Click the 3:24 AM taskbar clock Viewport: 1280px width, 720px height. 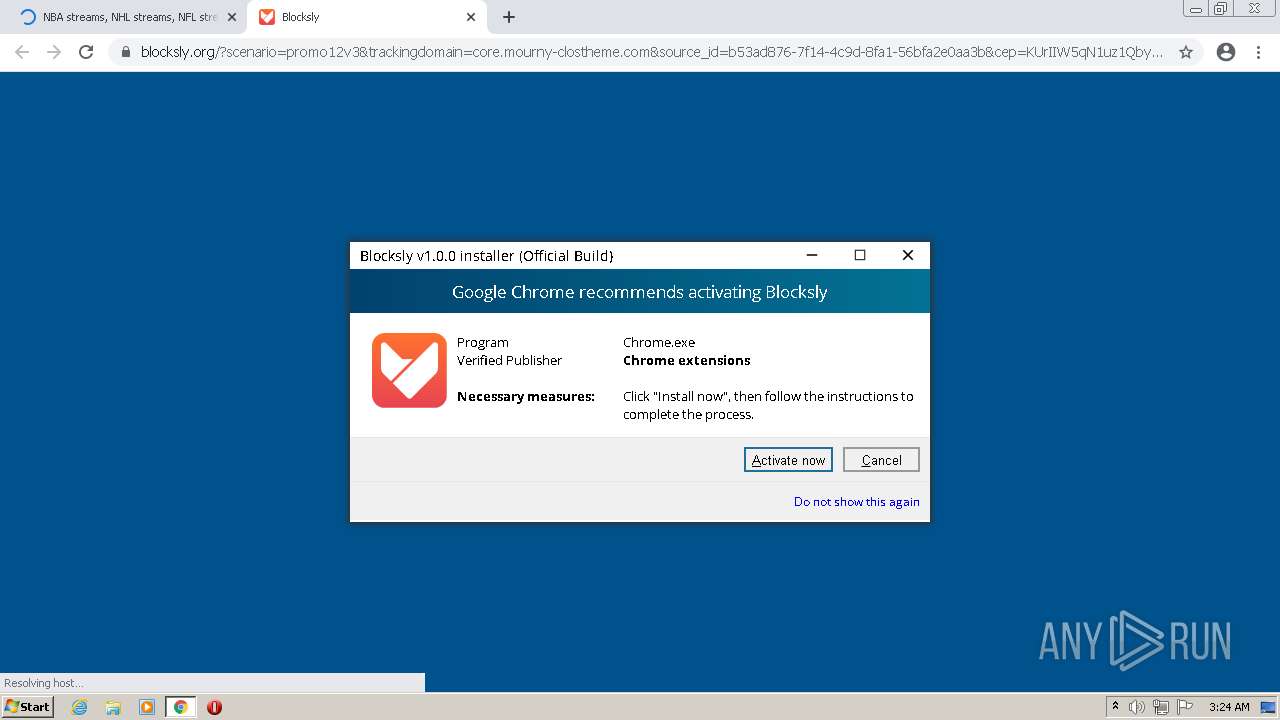click(1229, 707)
